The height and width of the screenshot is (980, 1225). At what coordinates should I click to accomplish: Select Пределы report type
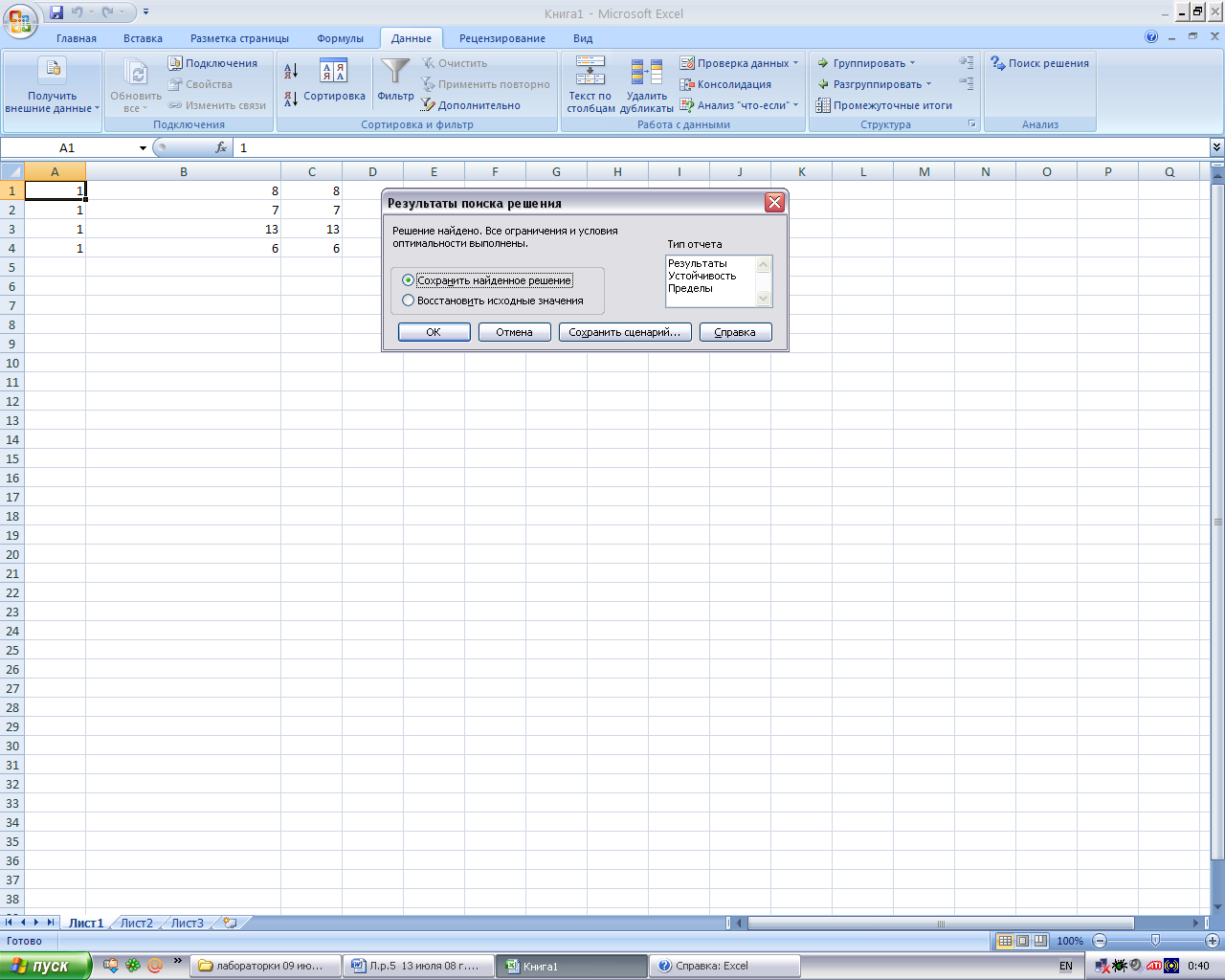pos(691,288)
